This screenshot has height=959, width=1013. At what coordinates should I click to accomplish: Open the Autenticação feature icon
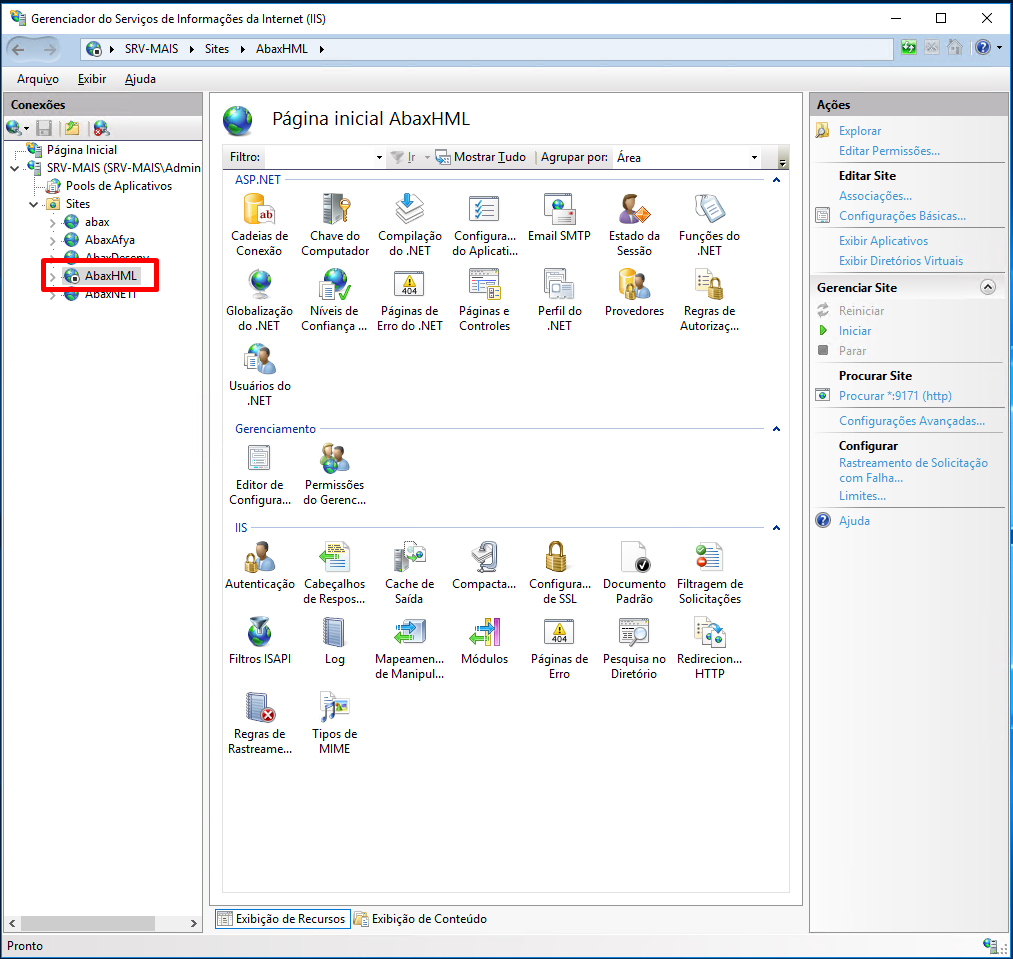(x=259, y=558)
